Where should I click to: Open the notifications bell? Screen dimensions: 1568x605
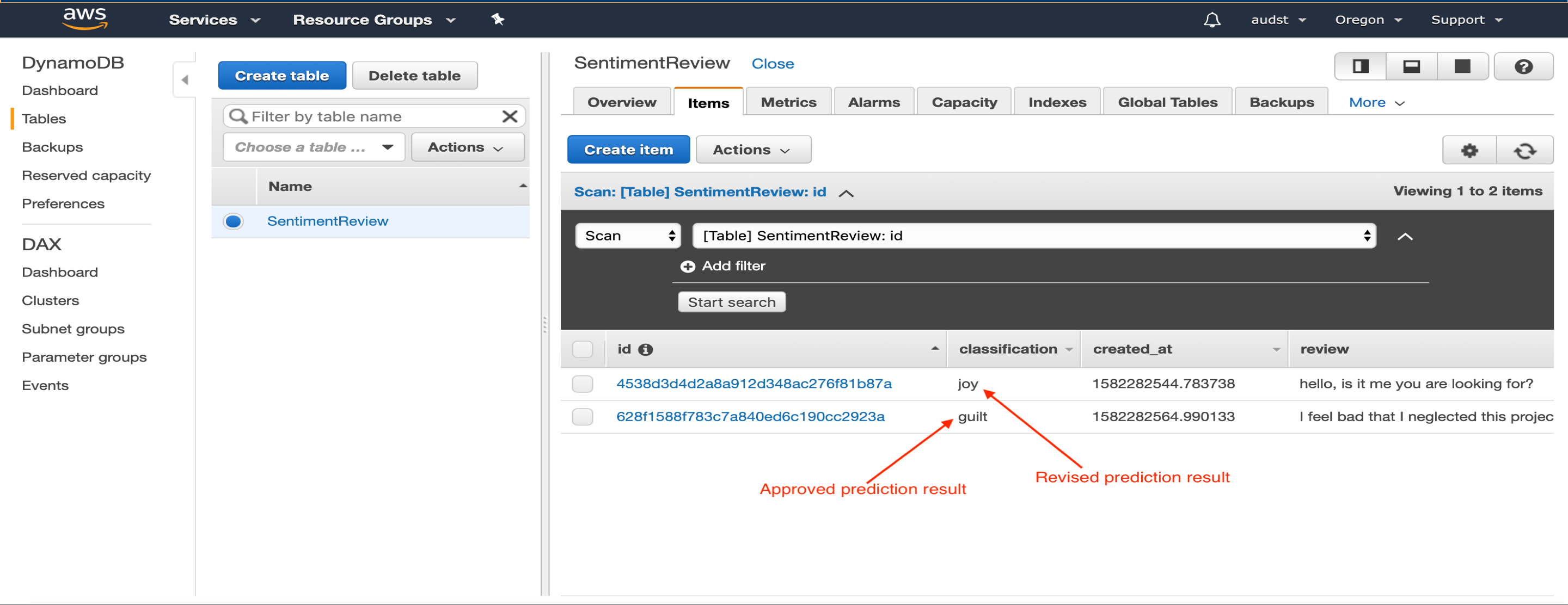[x=1211, y=20]
